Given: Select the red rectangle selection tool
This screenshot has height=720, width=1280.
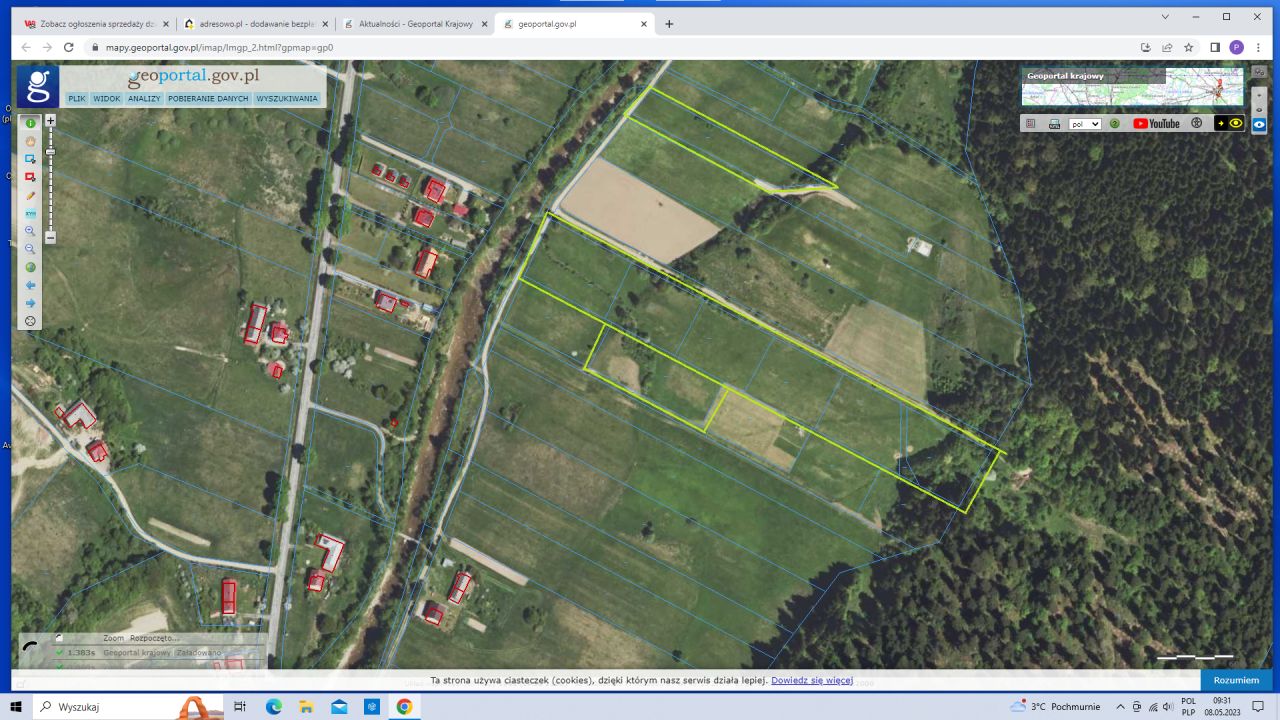Looking at the screenshot, I should [30, 177].
